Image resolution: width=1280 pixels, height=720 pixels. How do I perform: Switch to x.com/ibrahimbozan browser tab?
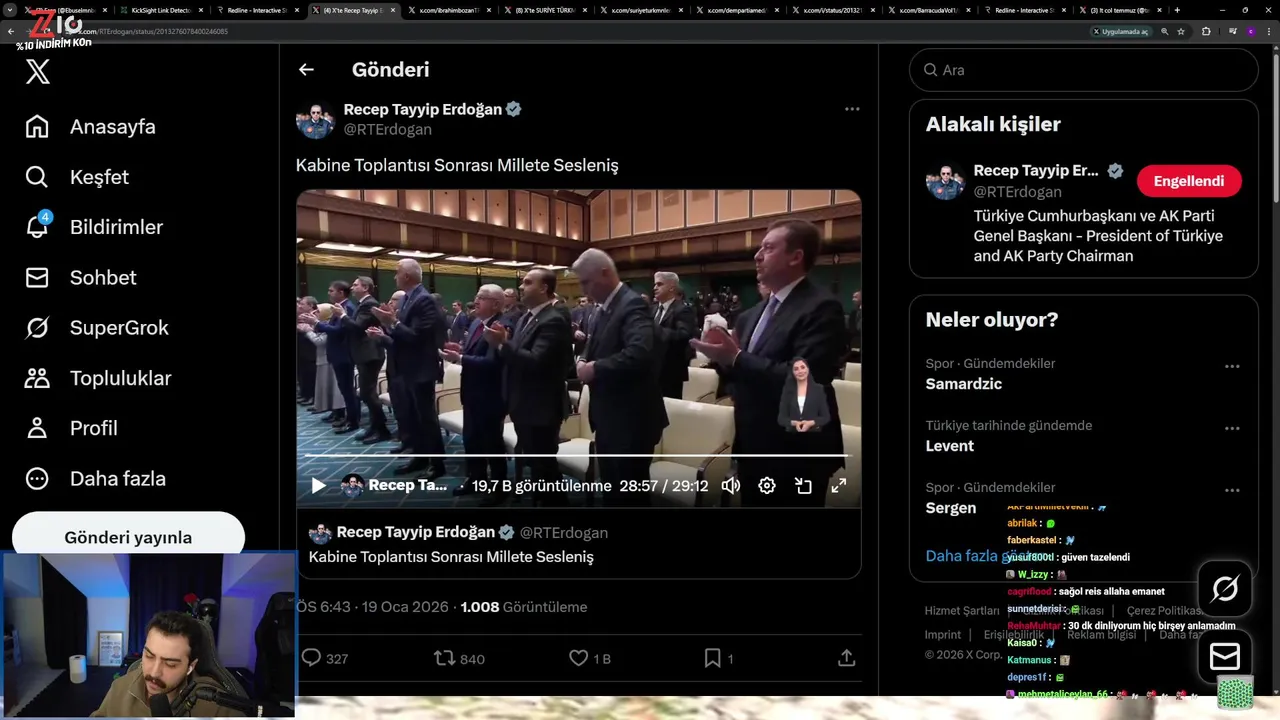click(448, 10)
